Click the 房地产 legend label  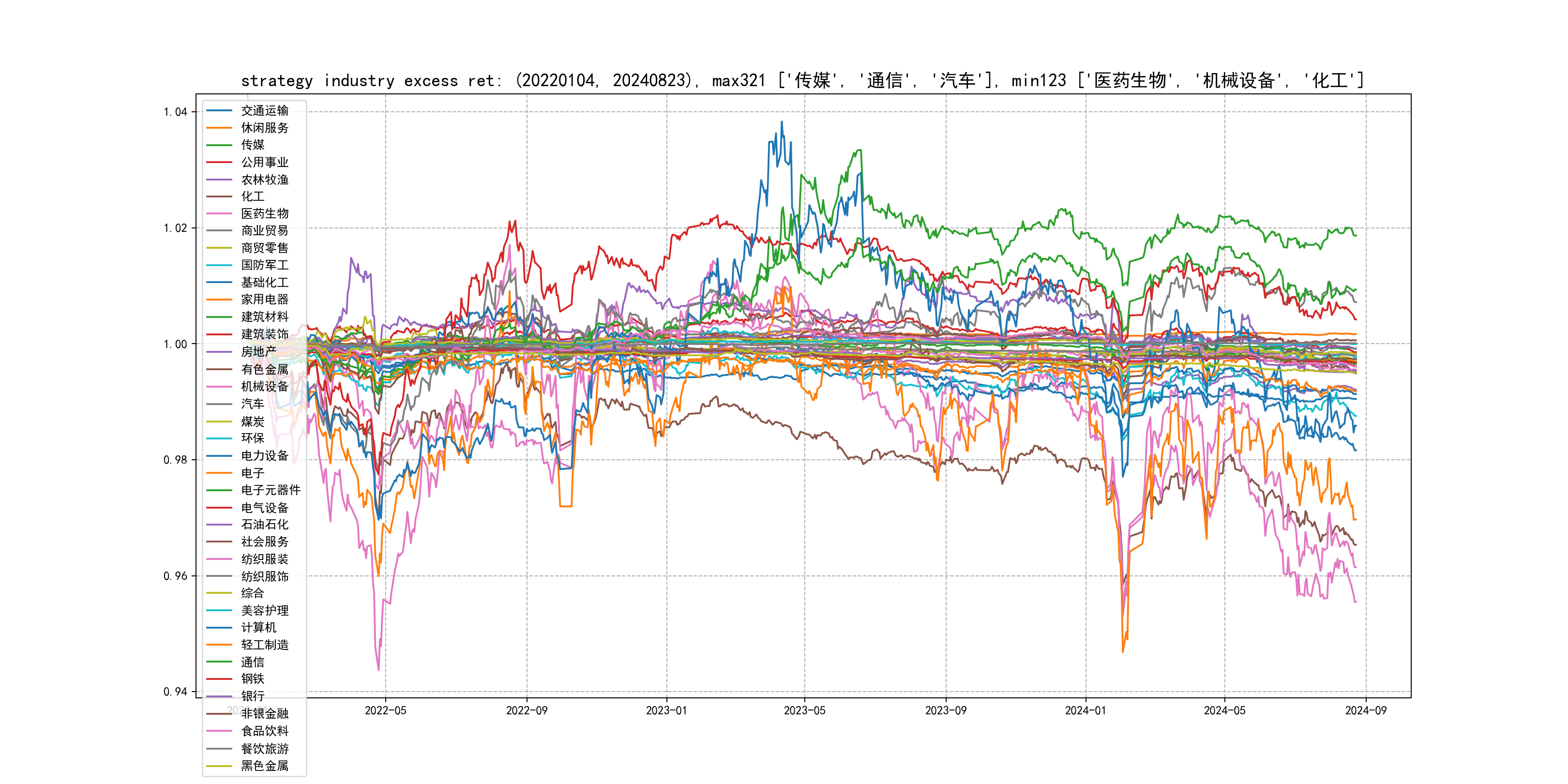click(258, 352)
